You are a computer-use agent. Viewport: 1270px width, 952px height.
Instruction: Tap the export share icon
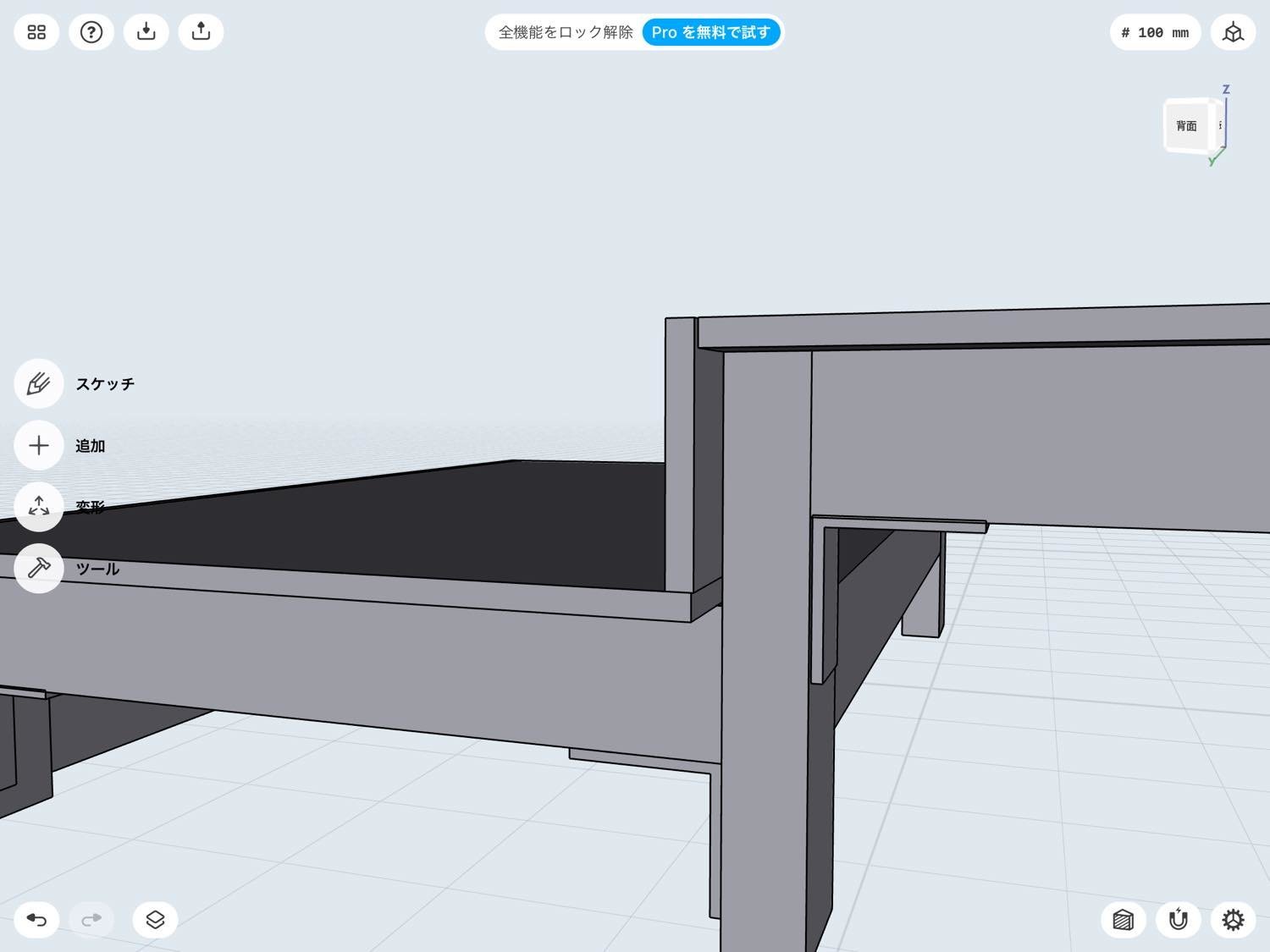(x=201, y=32)
